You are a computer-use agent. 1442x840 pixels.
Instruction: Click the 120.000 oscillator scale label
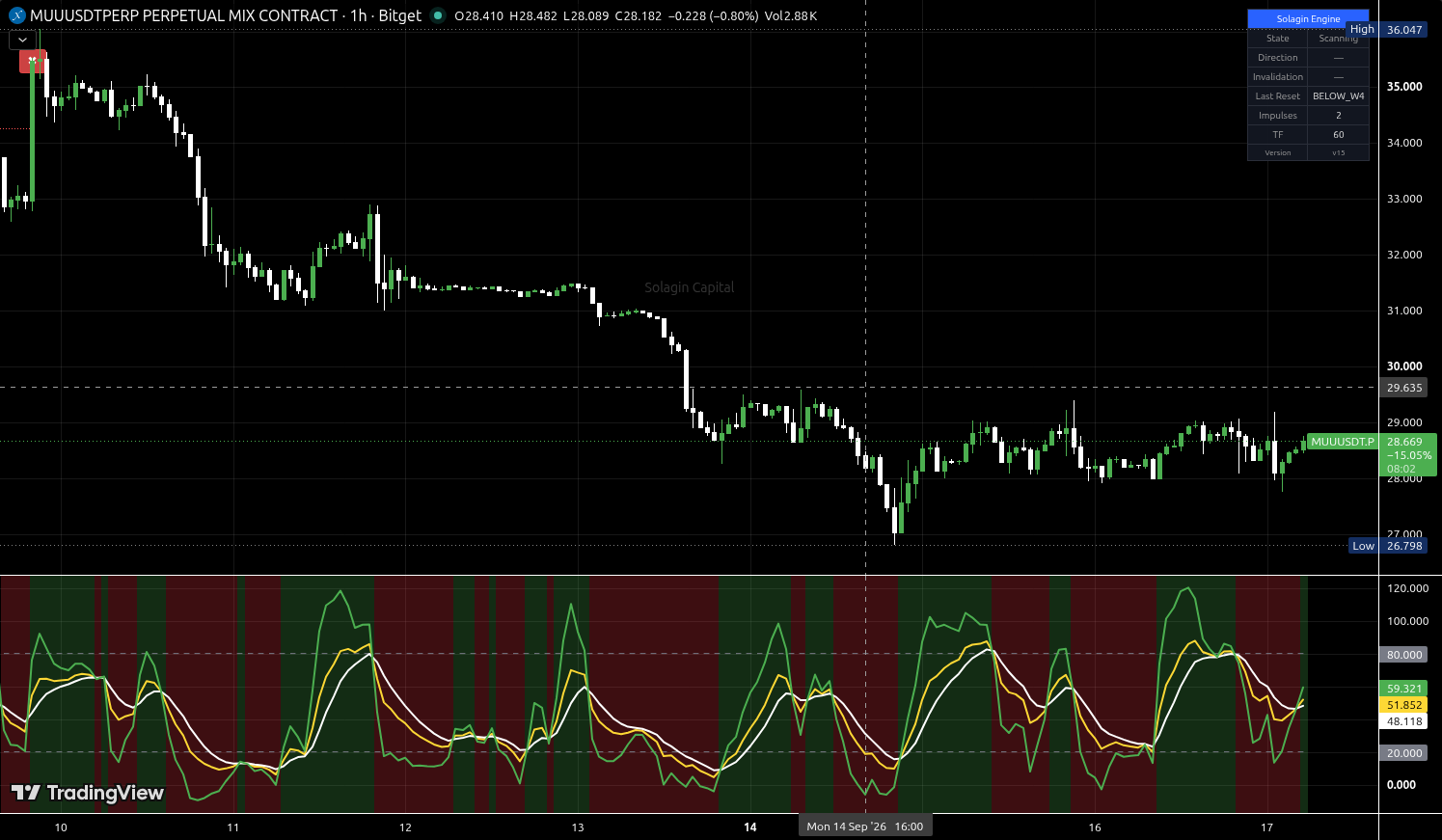(x=1407, y=588)
